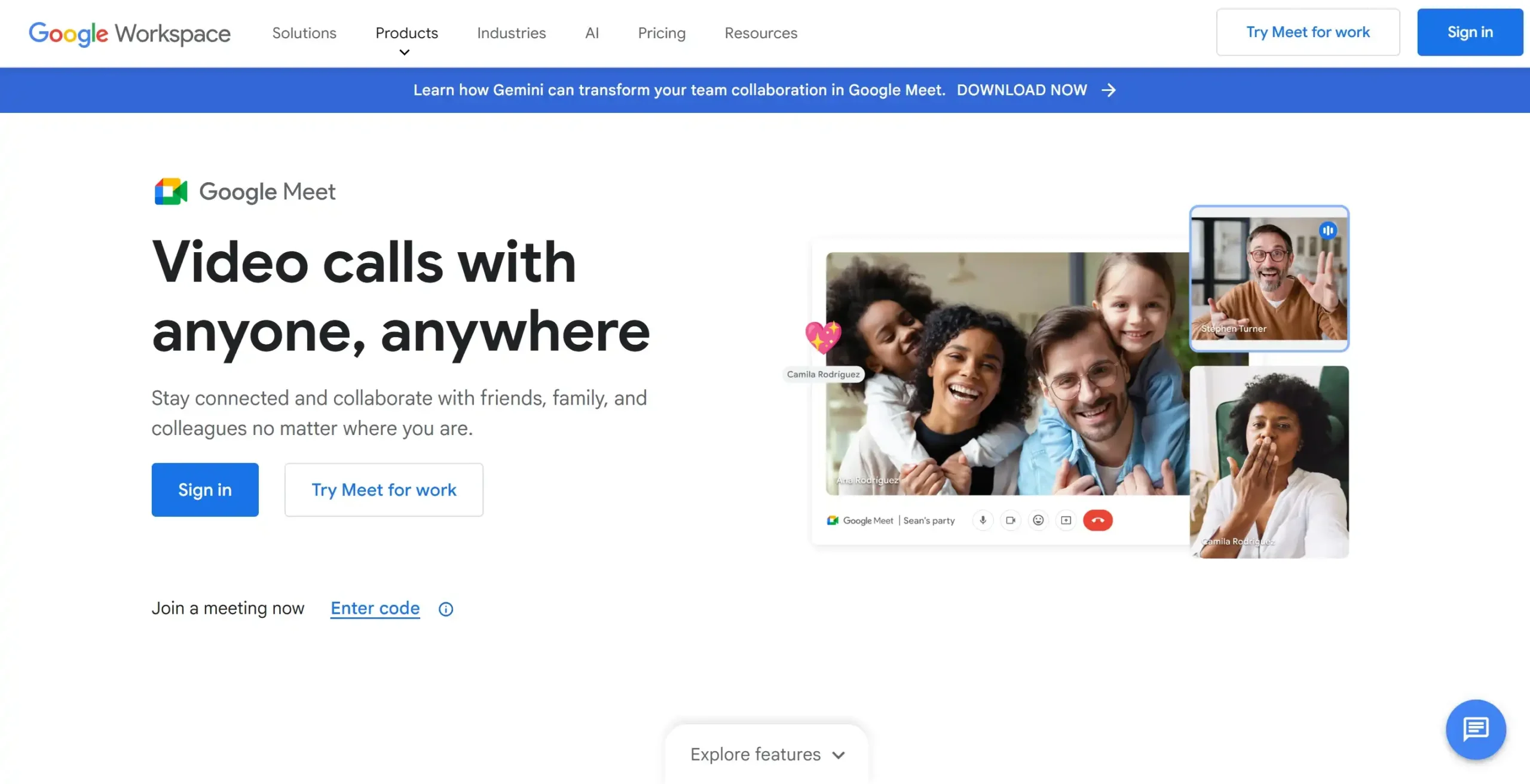Open the Solutions menu

click(304, 33)
